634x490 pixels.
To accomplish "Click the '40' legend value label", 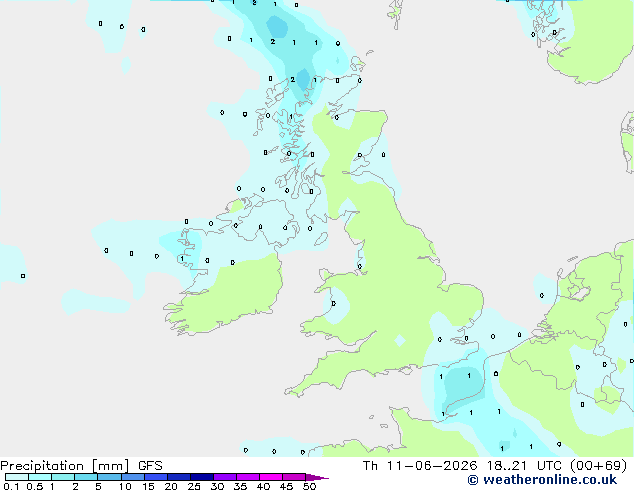I will click(263, 486).
